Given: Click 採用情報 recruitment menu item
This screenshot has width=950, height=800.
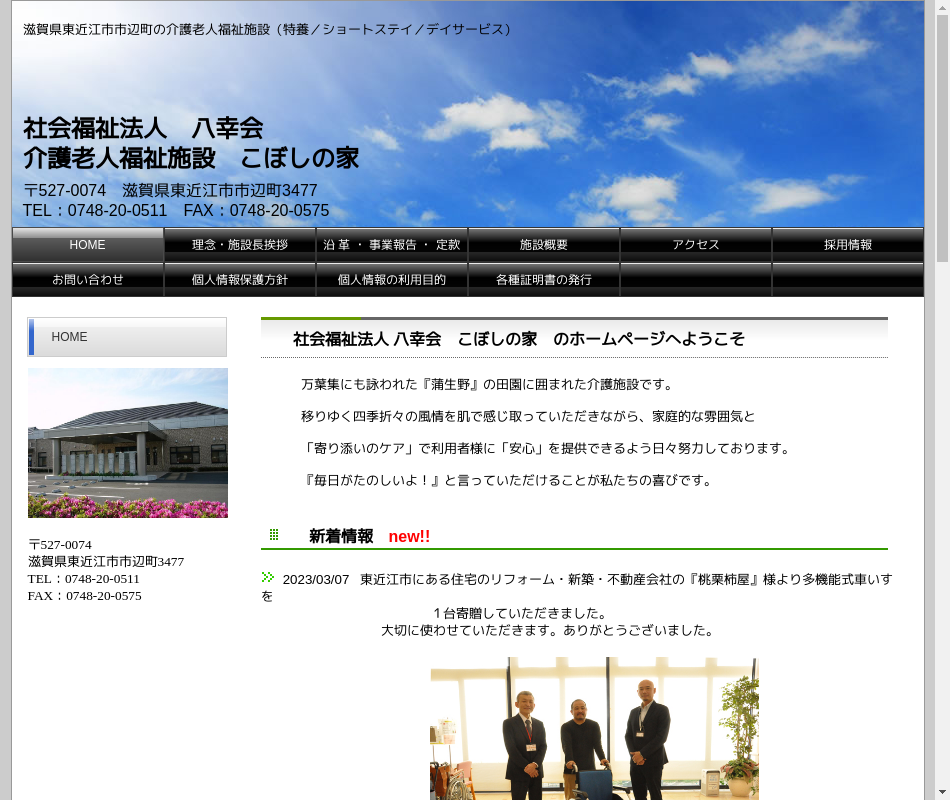Looking at the screenshot, I should coord(848,245).
